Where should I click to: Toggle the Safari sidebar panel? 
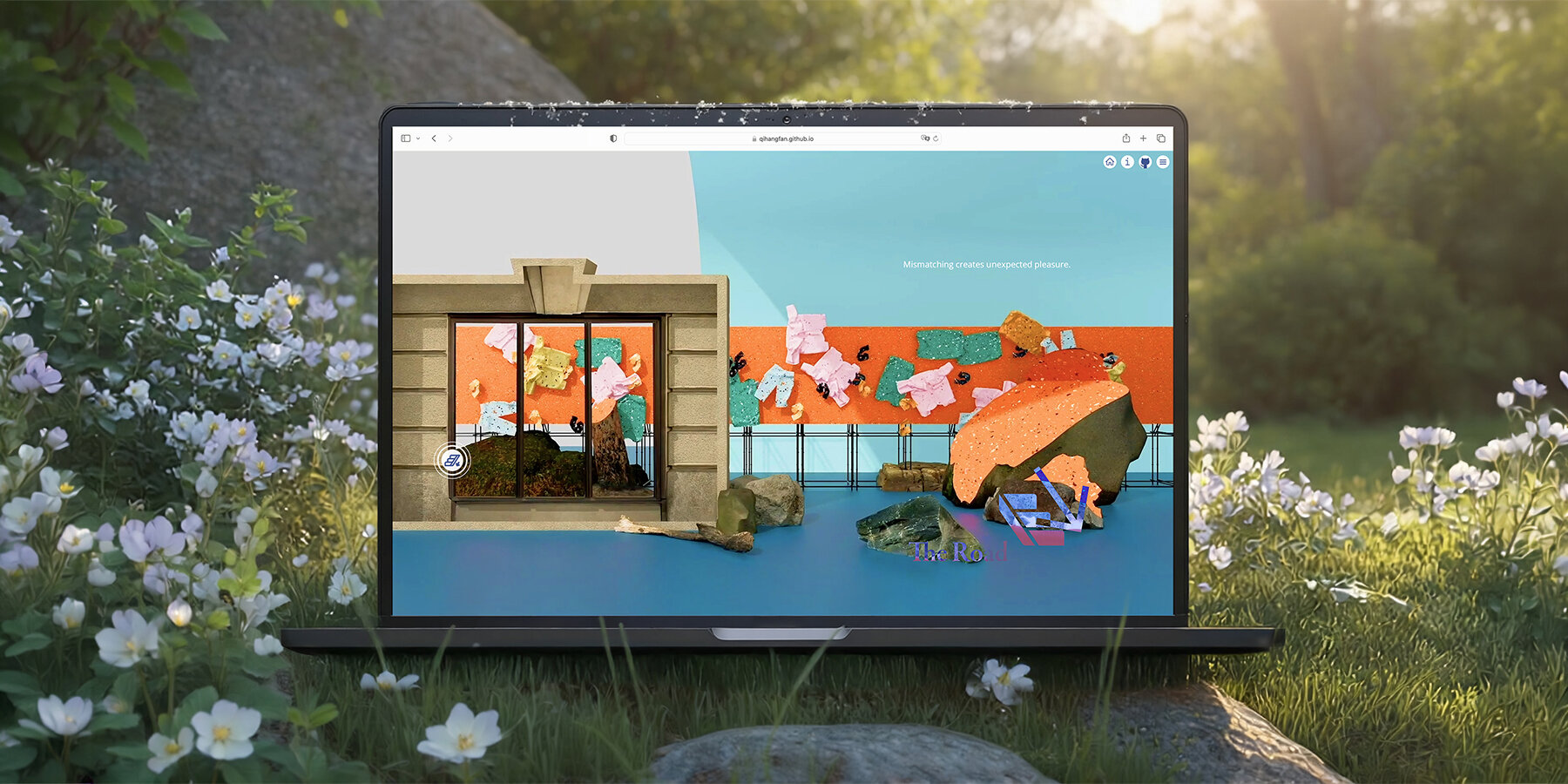(405, 138)
